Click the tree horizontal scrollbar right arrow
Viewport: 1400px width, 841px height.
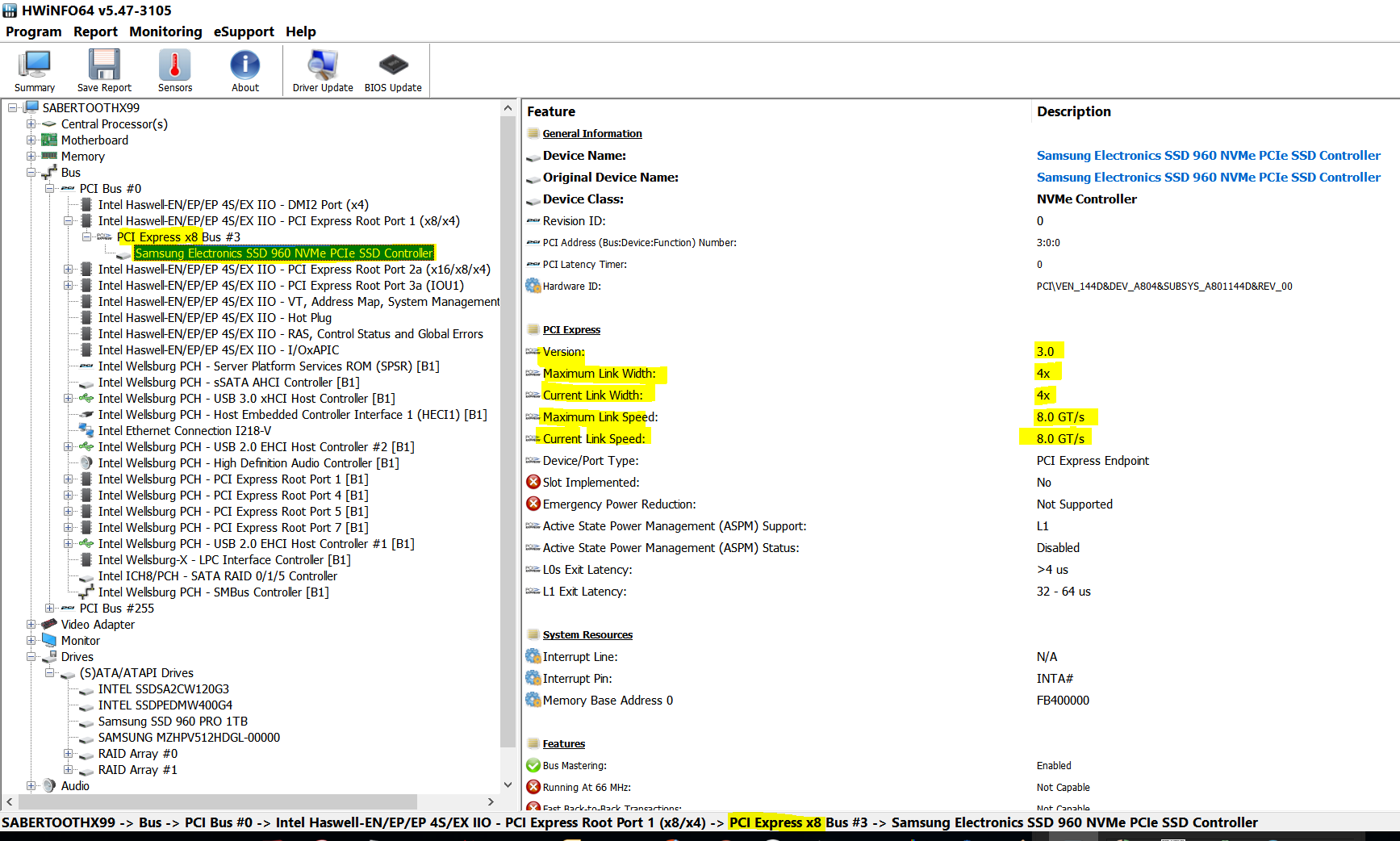(491, 801)
